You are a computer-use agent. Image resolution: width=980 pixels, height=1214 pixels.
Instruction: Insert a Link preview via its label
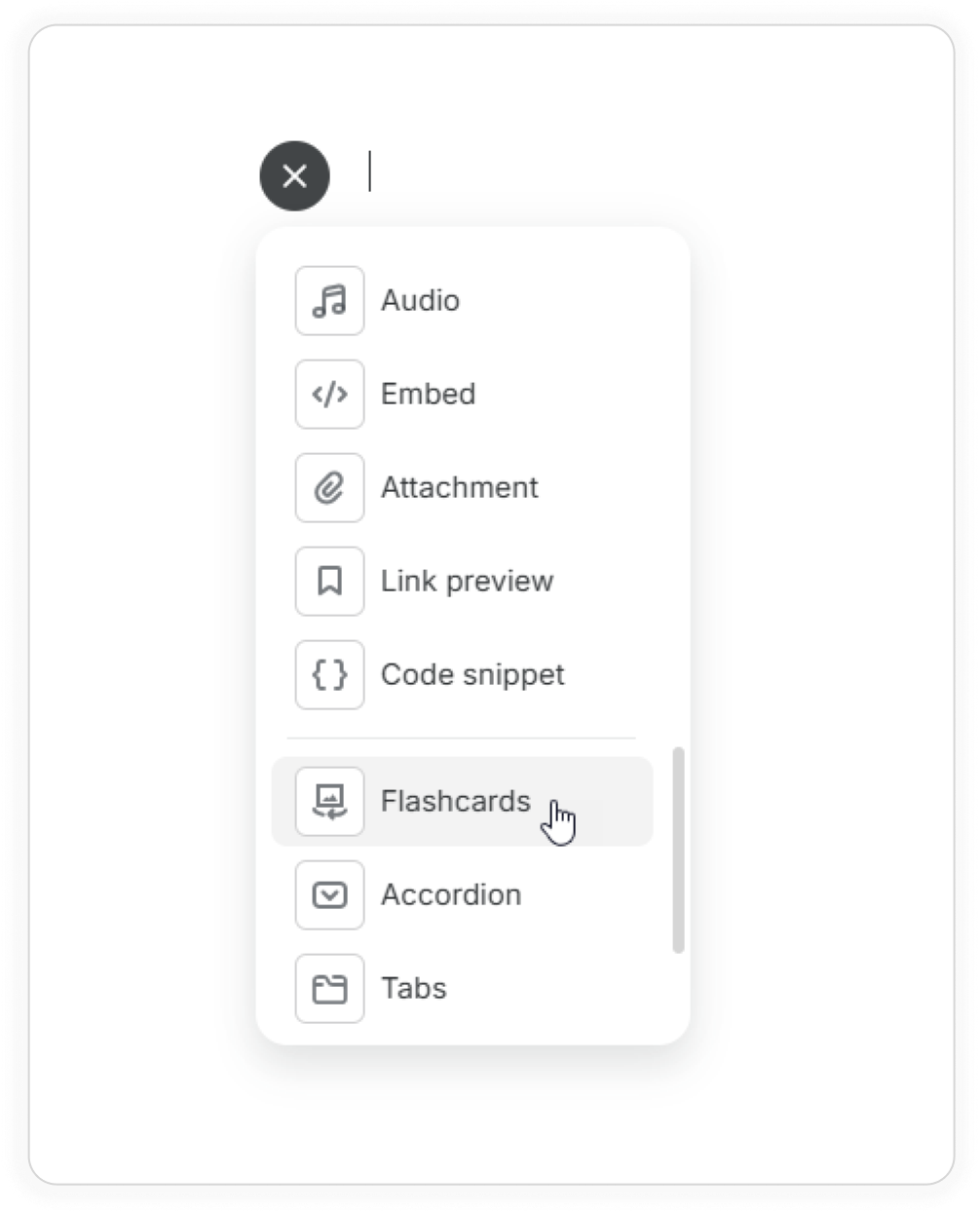[467, 581]
